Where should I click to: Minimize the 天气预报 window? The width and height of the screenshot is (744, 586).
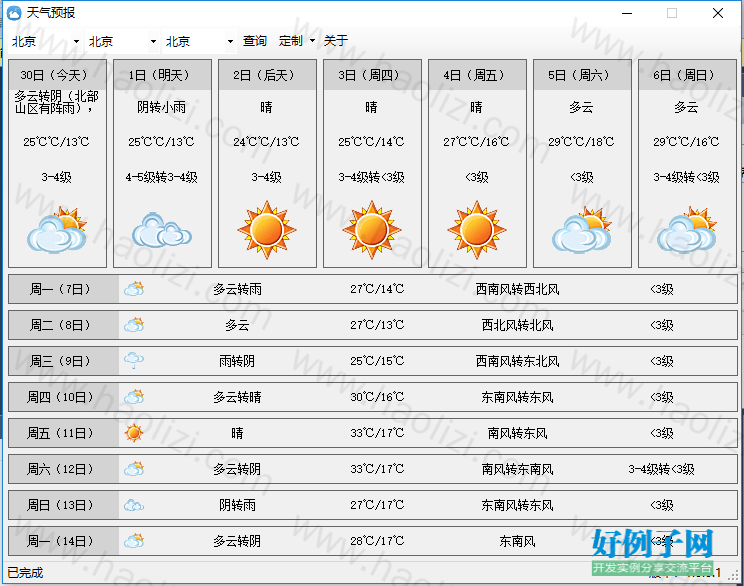tap(627, 13)
